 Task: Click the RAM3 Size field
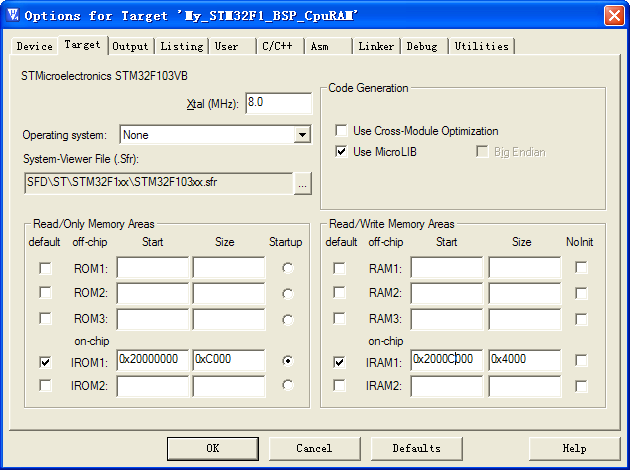pos(525,319)
